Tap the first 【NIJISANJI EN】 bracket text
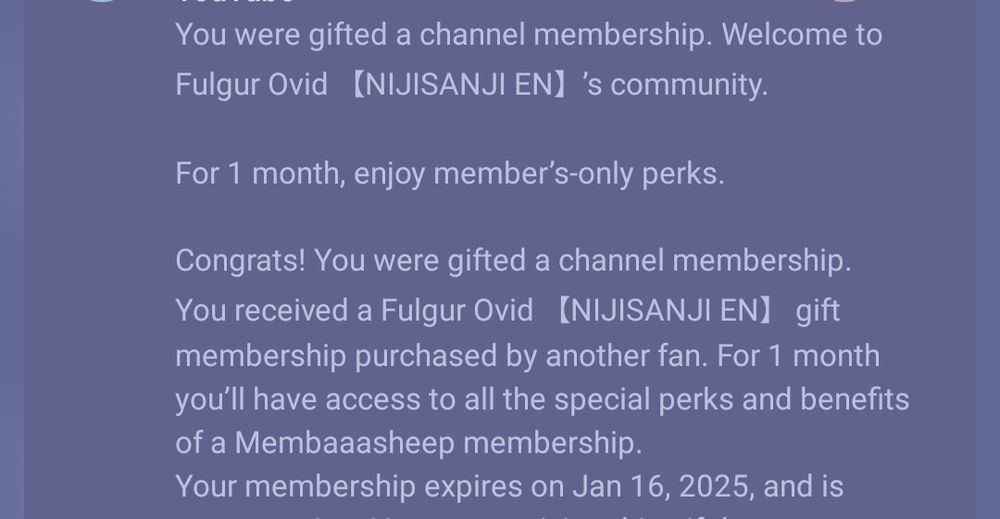The image size is (1000, 519). click(459, 85)
